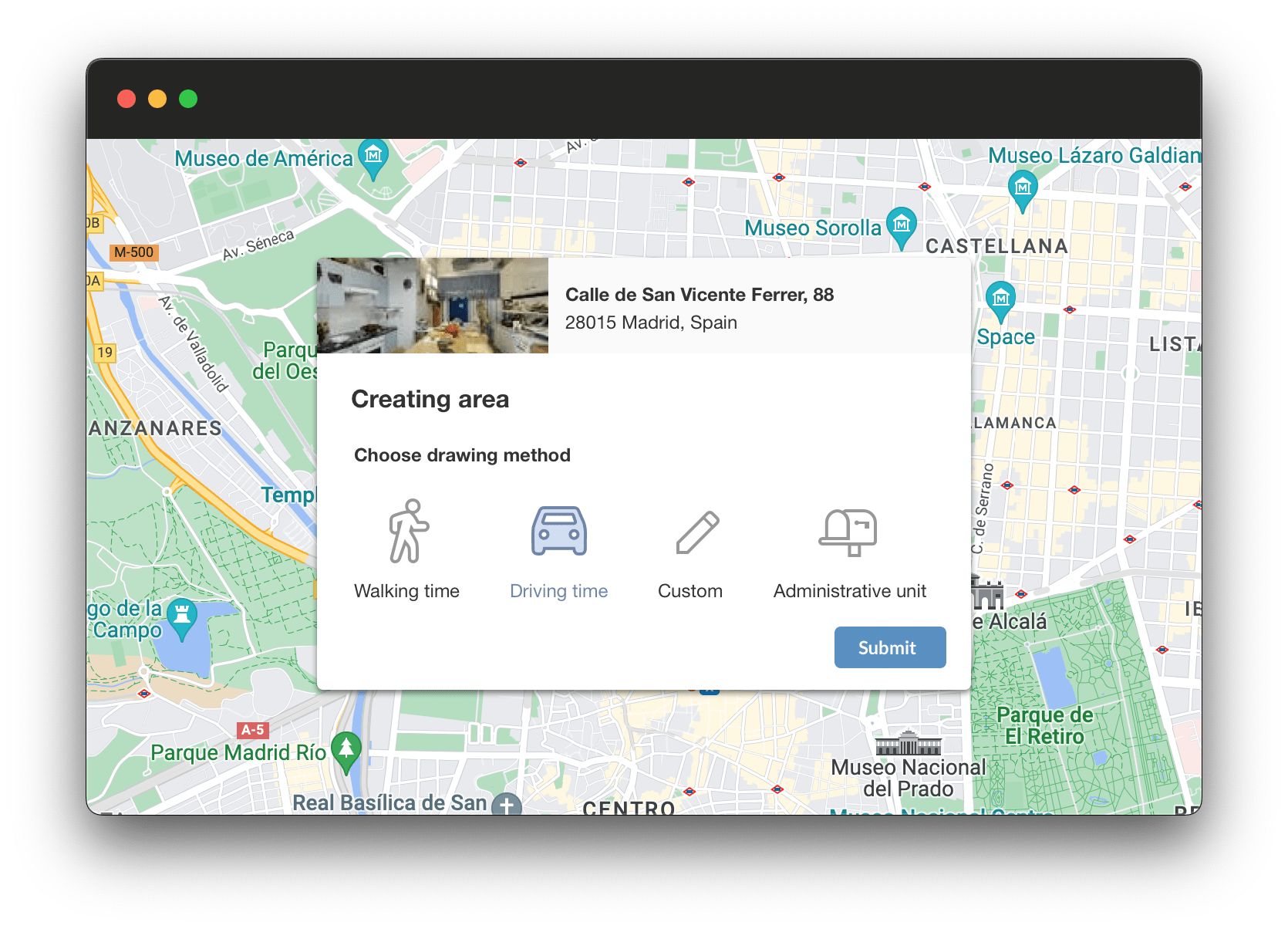Select the Walking time drawing method icon
The height and width of the screenshot is (929, 1288).
point(407,531)
